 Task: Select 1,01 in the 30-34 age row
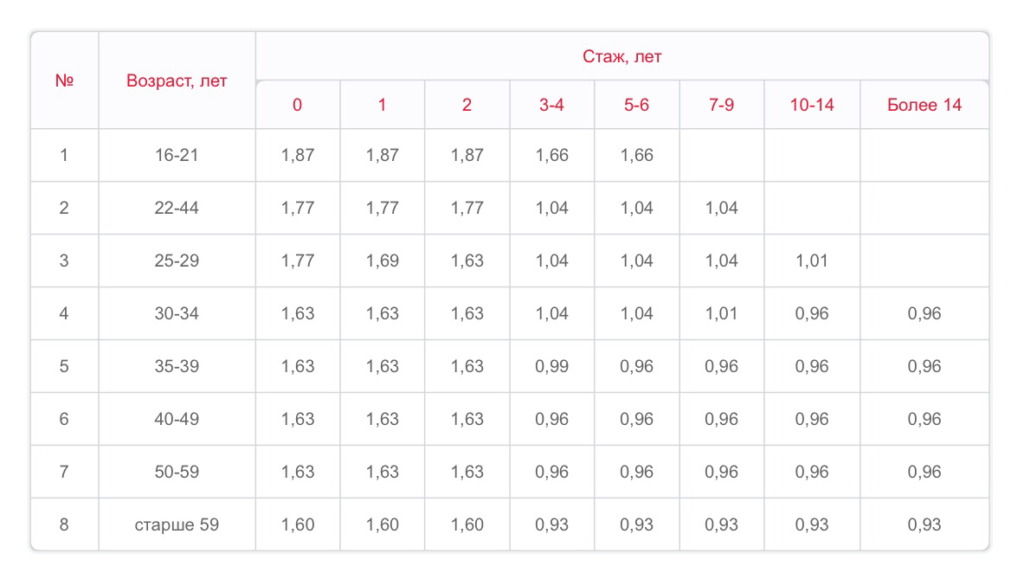tap(721, 313)
